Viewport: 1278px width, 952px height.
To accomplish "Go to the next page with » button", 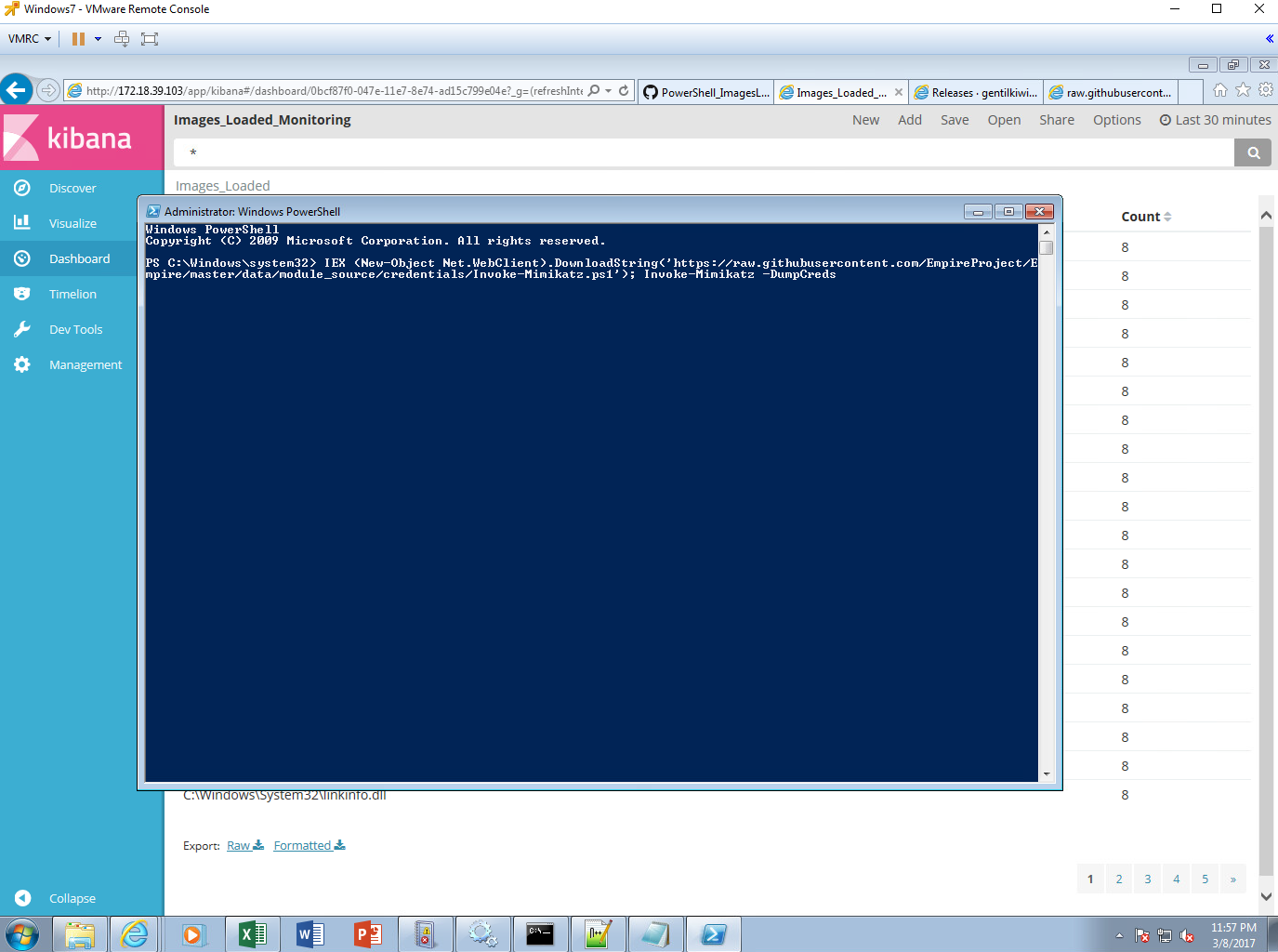I will (1233, 879).
